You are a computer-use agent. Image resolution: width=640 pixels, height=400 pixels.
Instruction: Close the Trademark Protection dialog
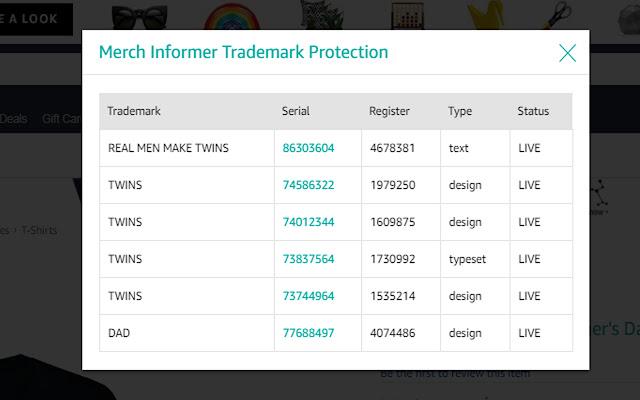[567, 53]
